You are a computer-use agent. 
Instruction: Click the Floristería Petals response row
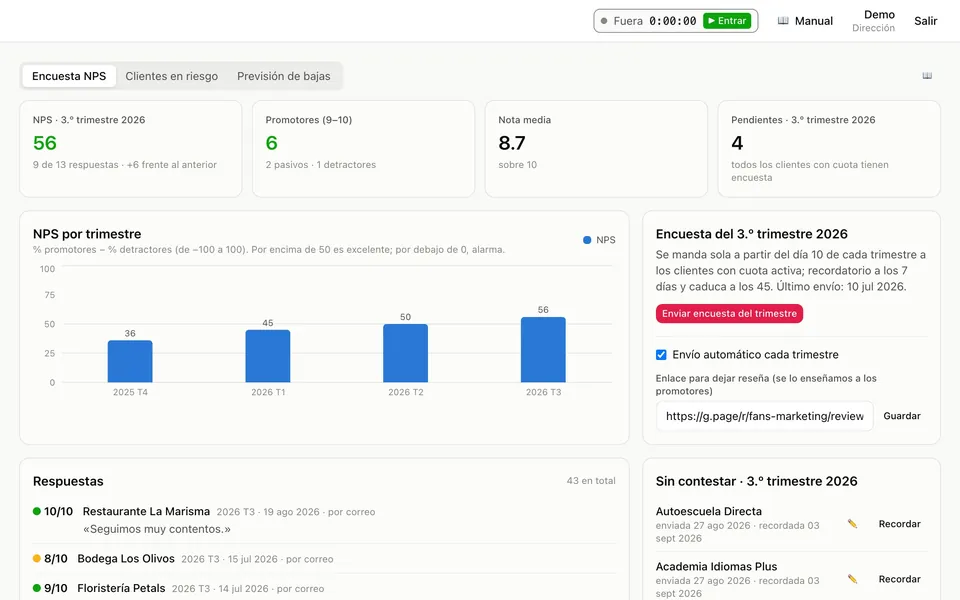tap(324, 588)
